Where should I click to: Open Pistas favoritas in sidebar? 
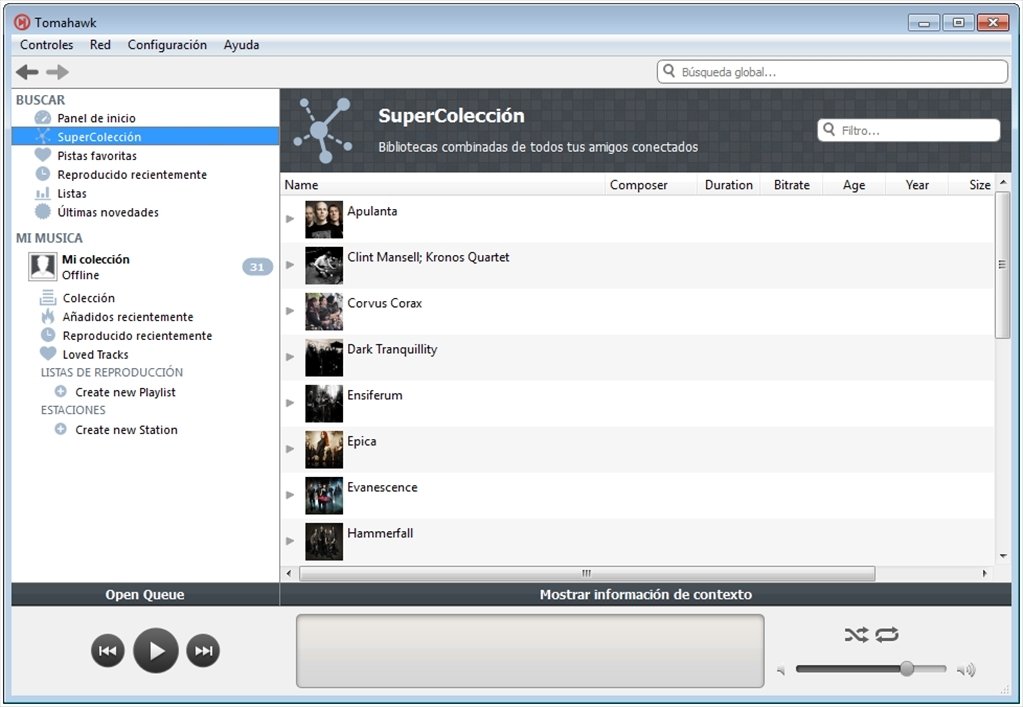(x=97, y=155)
